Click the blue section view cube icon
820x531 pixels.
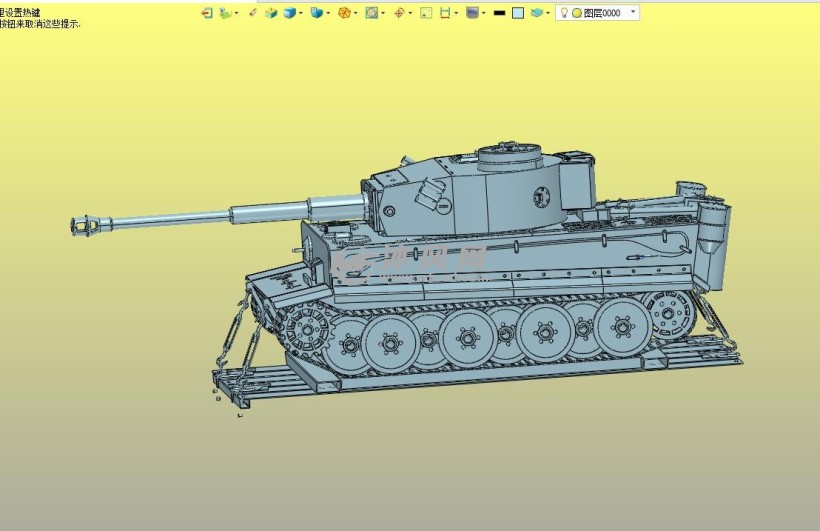(x=316, y=13)
